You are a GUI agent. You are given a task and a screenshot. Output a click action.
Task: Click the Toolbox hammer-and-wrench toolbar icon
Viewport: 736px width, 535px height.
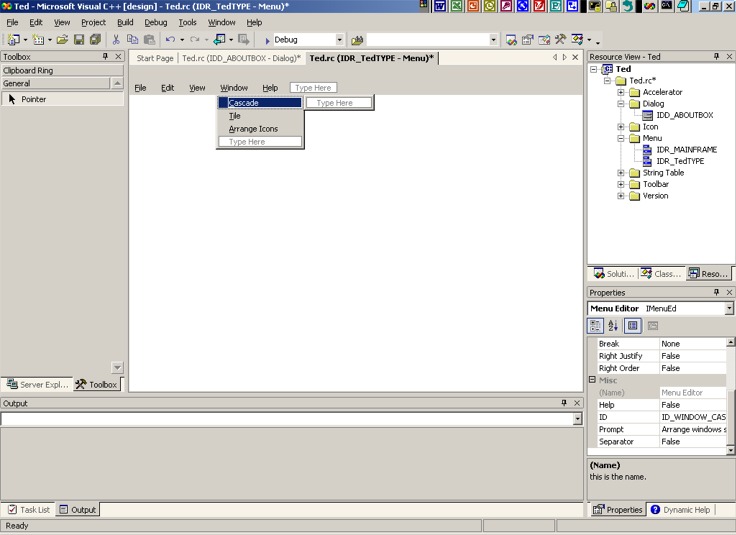click(x=560, y=40)
